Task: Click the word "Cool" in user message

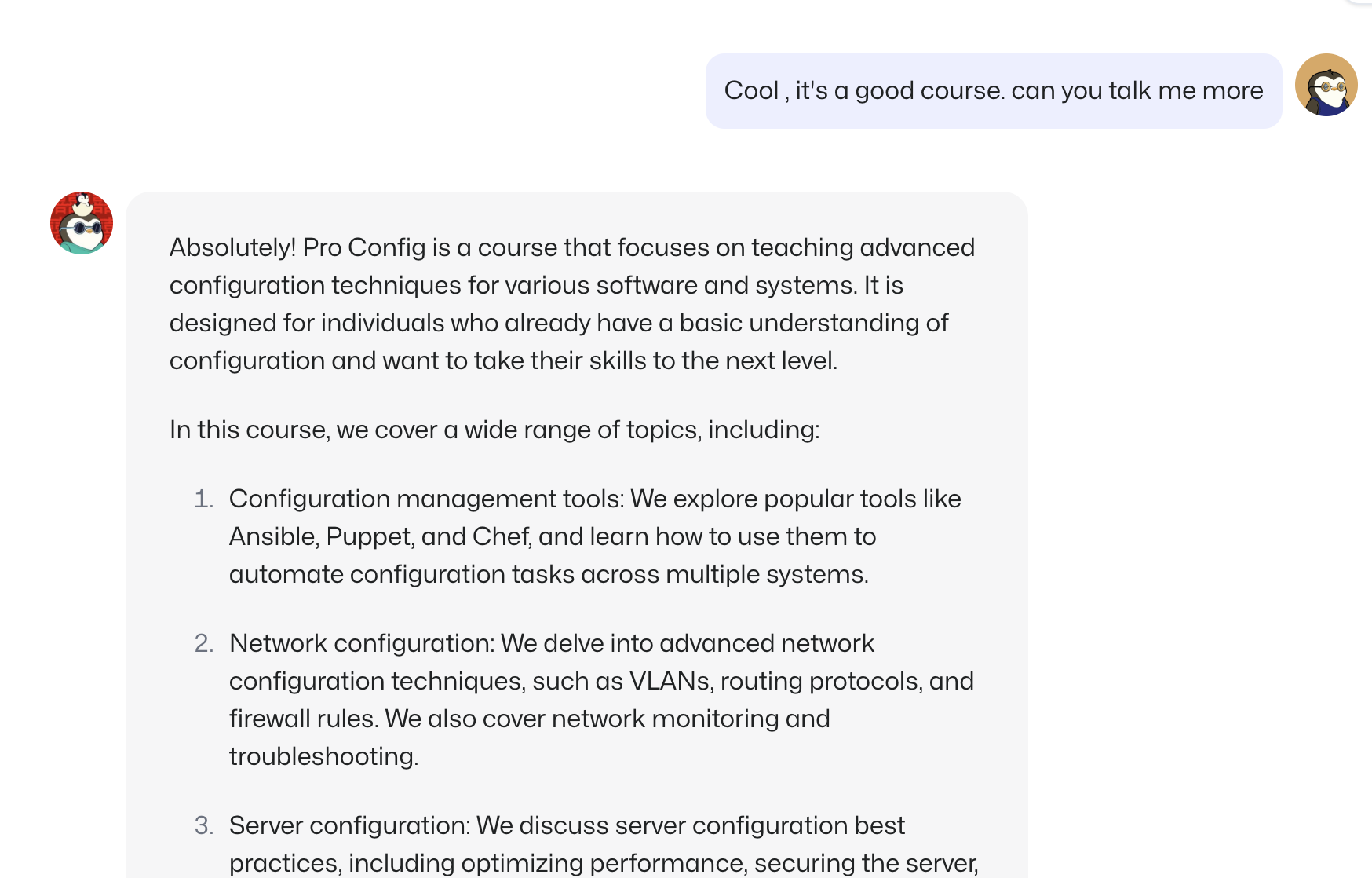Action: click(x=751, y=91)
